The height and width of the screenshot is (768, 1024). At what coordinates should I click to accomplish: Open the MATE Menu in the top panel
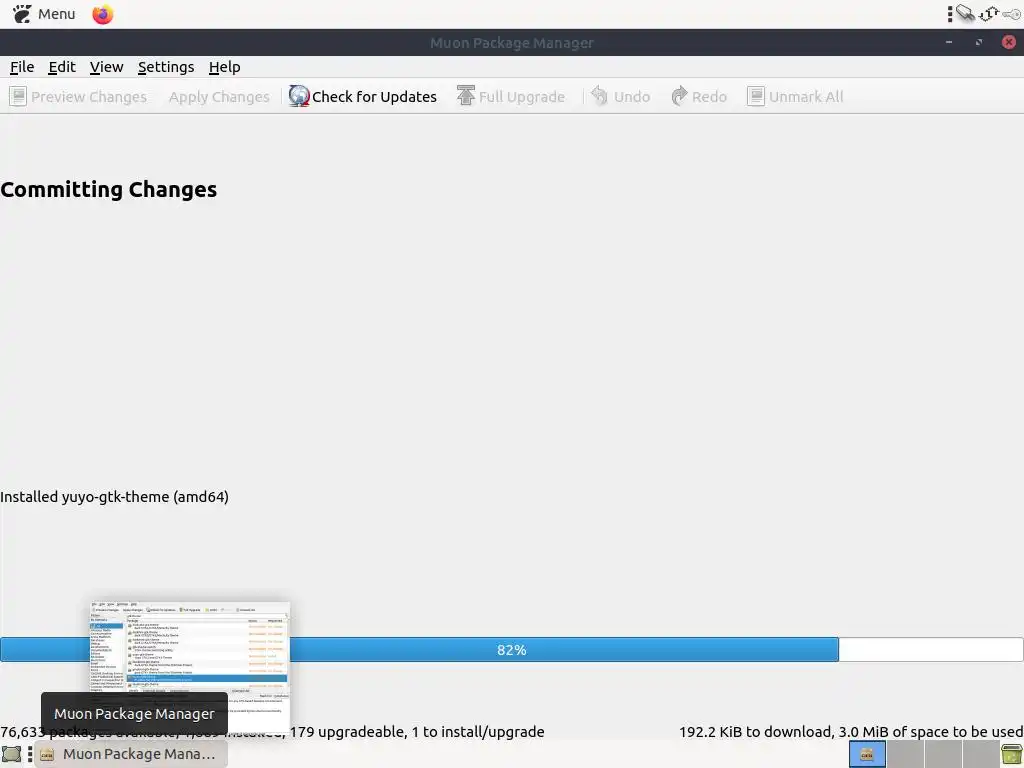click(x=44, y=14)
